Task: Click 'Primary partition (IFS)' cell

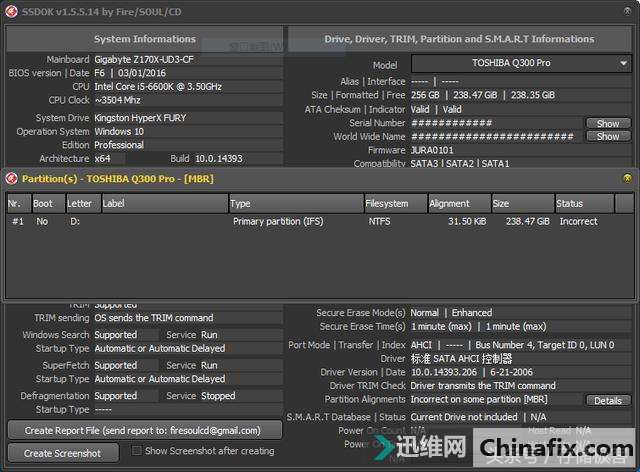Action: pos(278,221)
